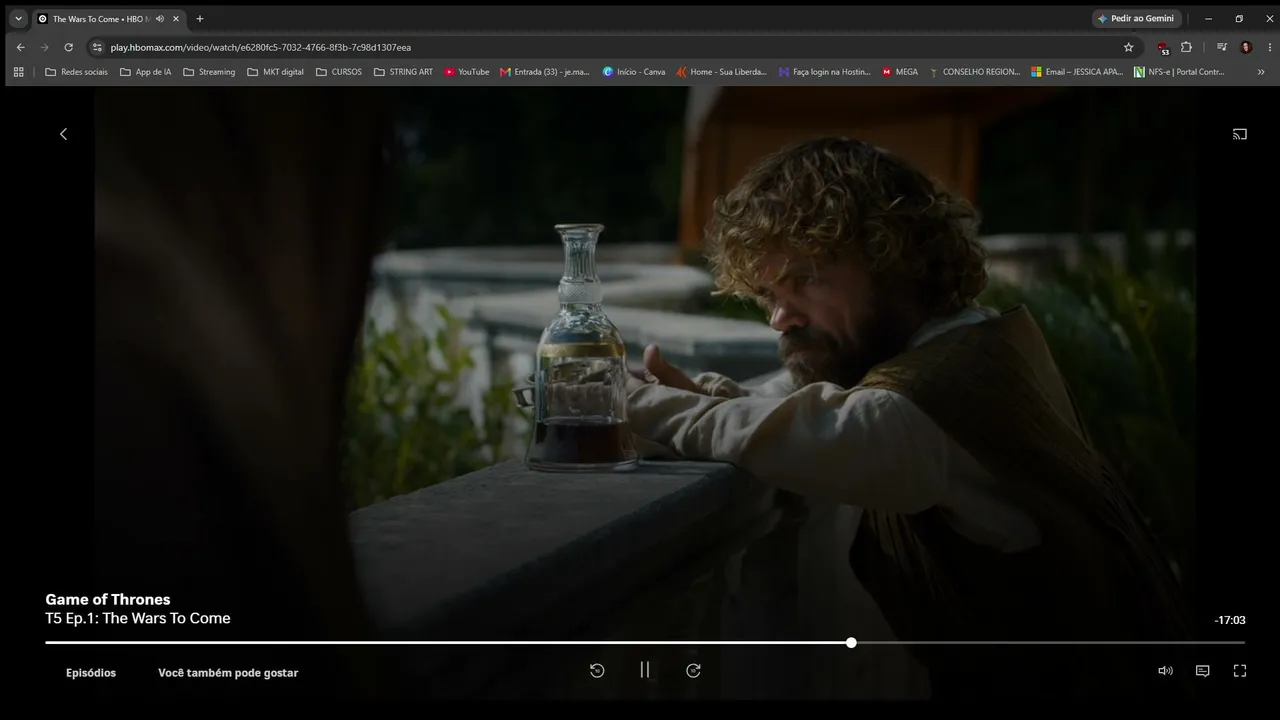Reload the current page

click(68, 47)
